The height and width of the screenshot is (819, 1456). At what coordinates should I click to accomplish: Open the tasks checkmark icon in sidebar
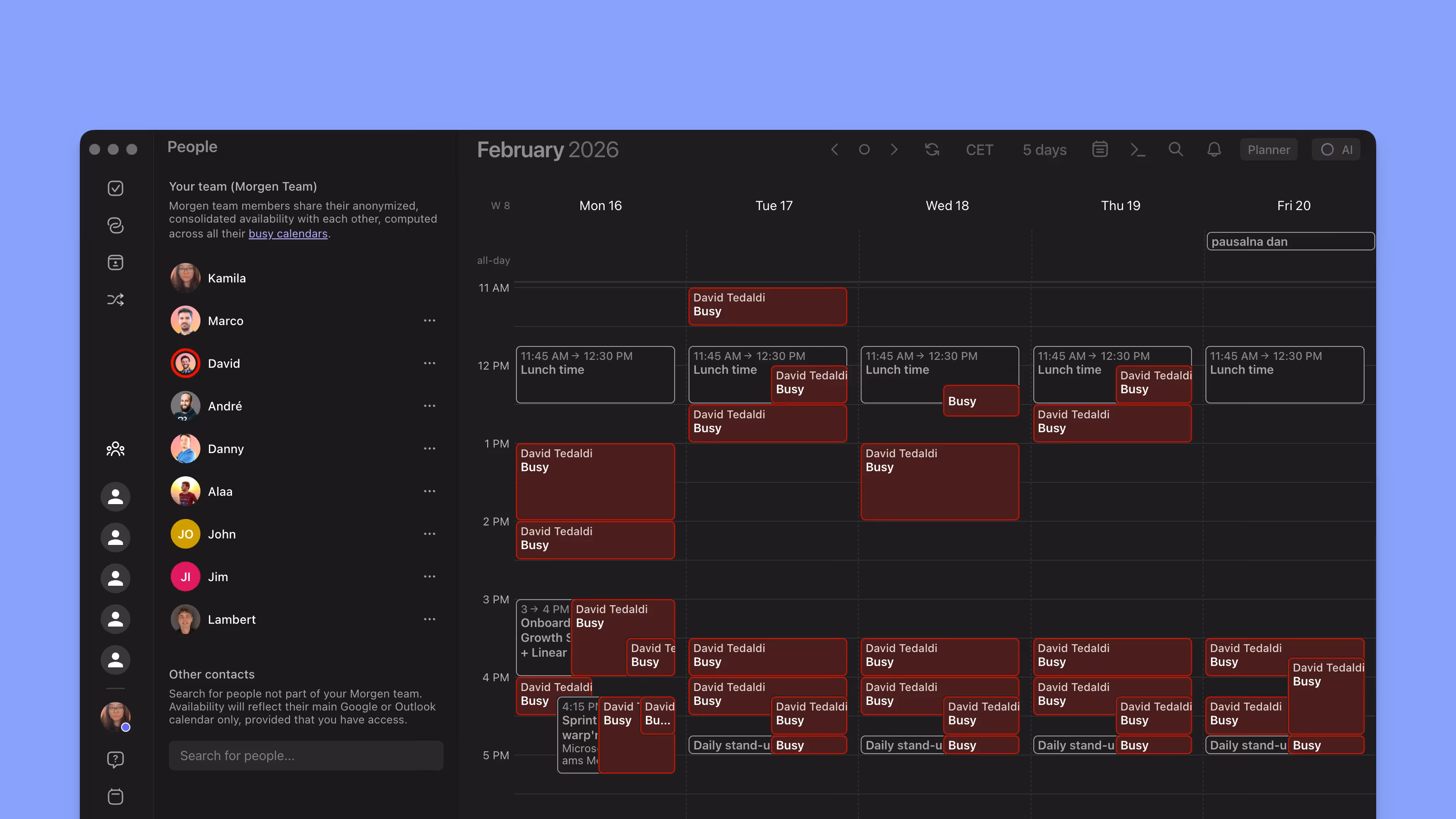116,188
